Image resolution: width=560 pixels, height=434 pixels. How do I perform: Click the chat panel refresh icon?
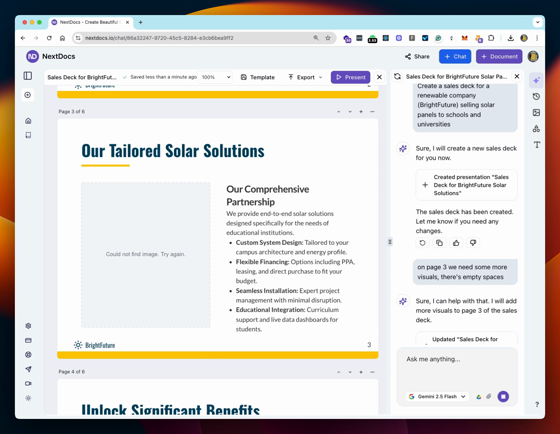397,76
